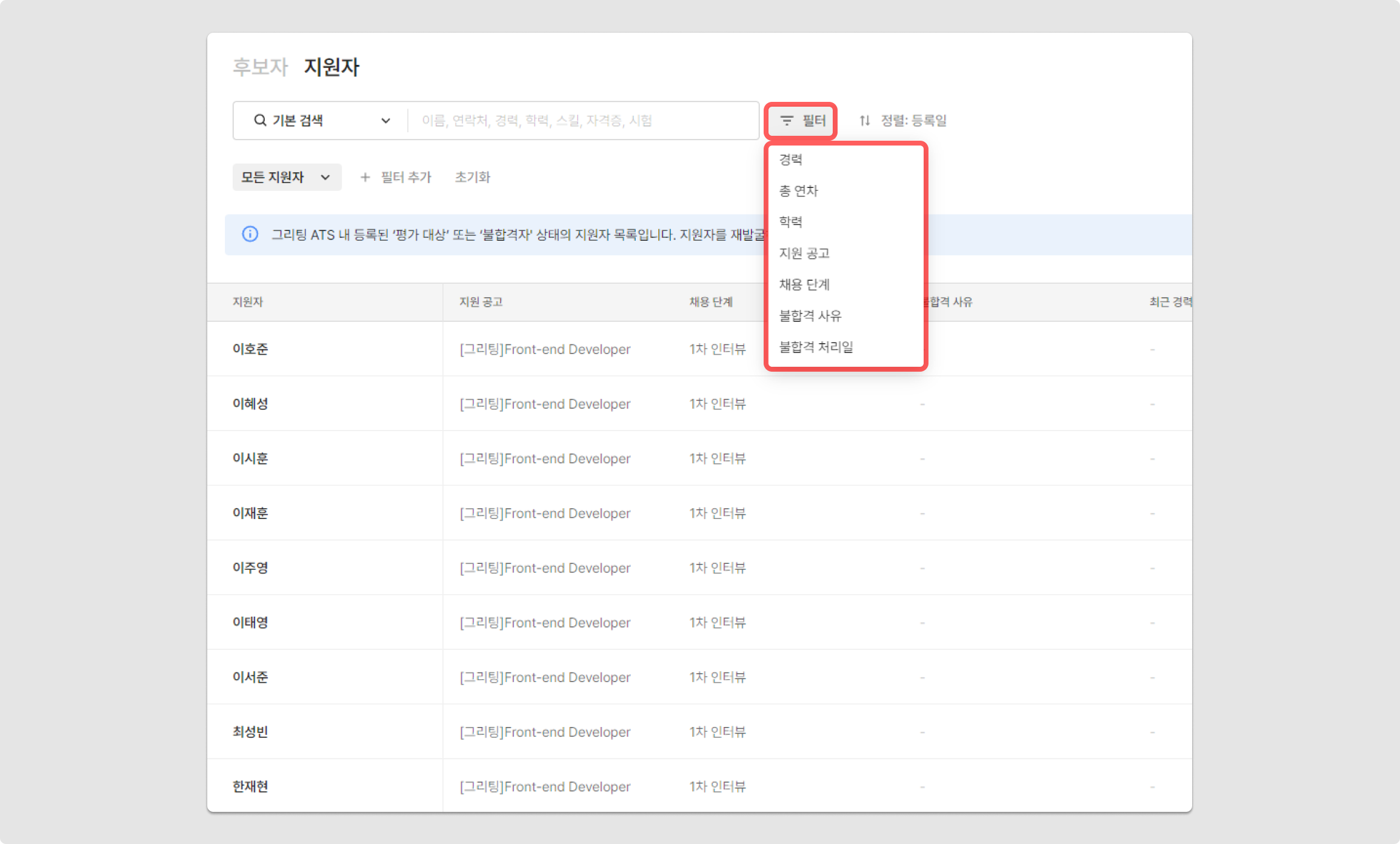Image resolution: width=1400 pixels, height=844 pixels.
Task: Open applicant 최성빈's row
Action: click(250, 732)
